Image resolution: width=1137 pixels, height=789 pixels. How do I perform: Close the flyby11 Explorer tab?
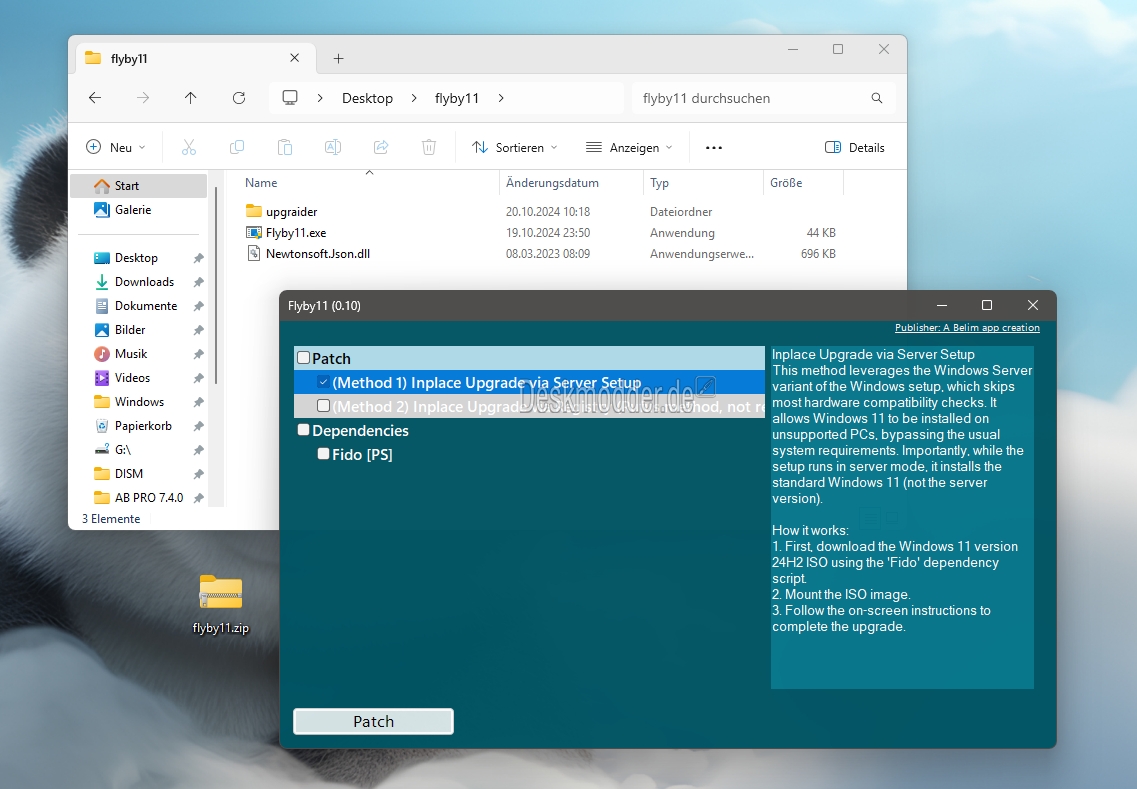pyautogui.click(x=294, y=58)
